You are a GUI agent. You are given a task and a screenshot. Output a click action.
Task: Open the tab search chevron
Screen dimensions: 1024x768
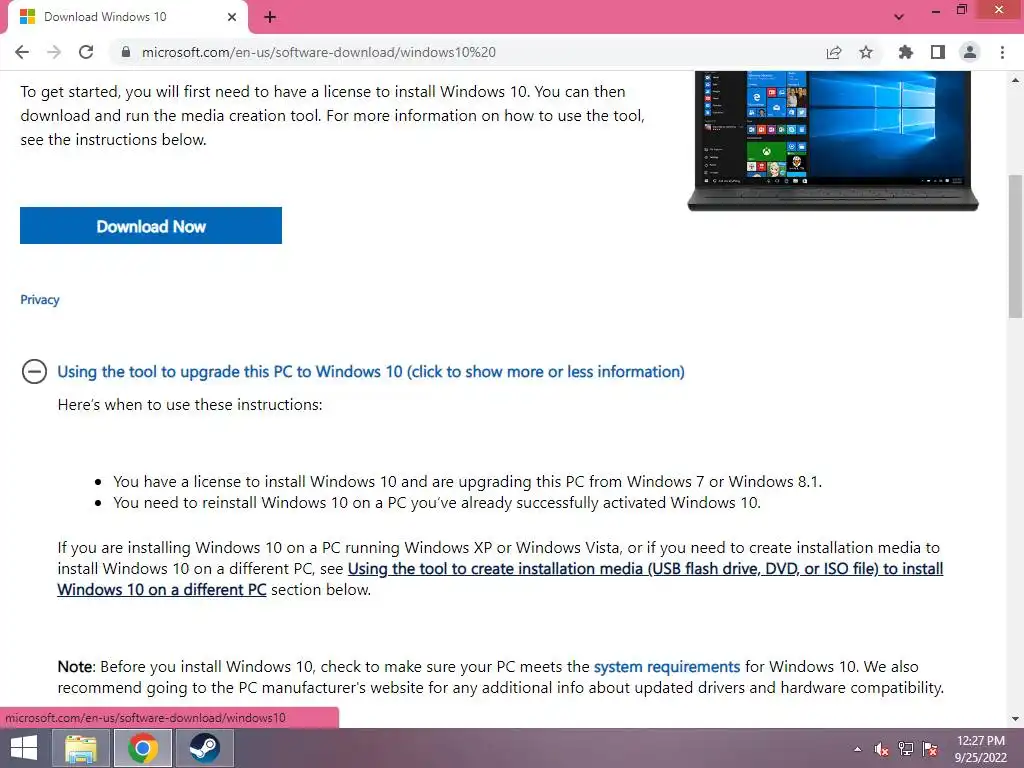click(899, 17)
